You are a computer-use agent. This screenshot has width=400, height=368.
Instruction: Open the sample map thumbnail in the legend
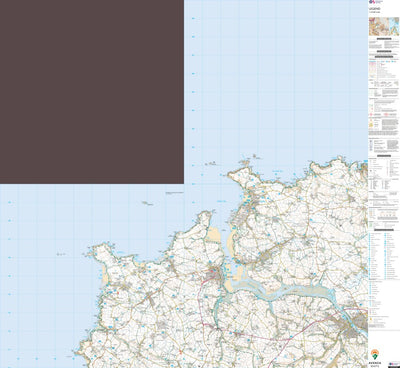[x=384, y=26]
